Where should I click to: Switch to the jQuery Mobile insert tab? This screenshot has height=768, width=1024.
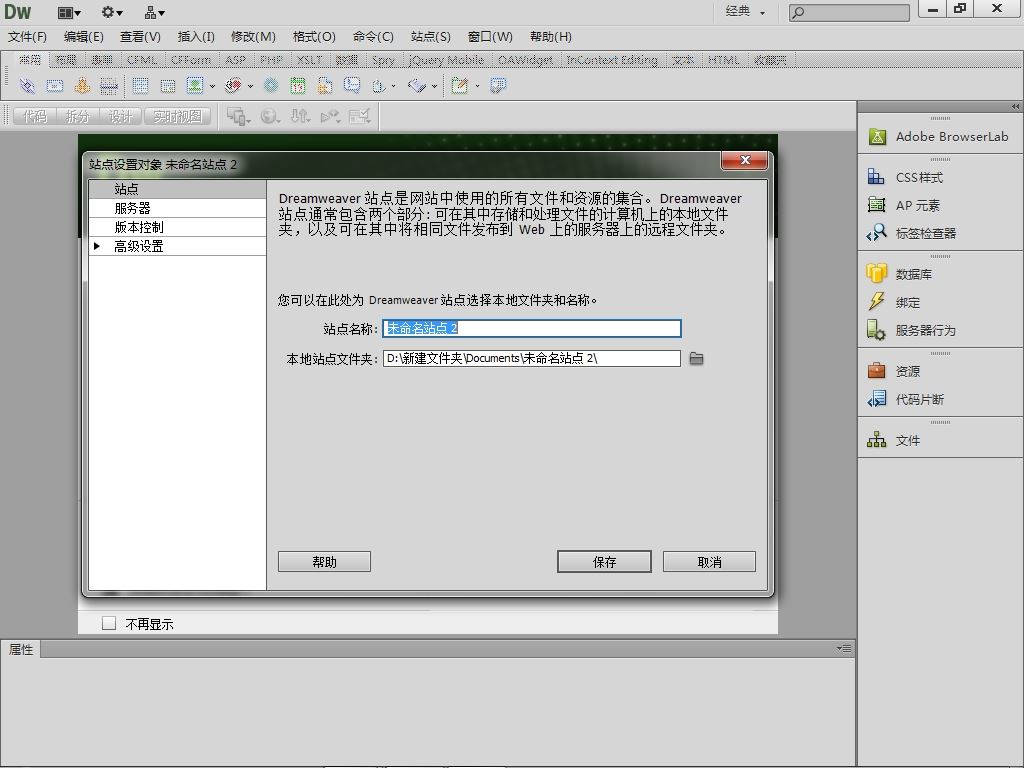click(x=446, y=60)
